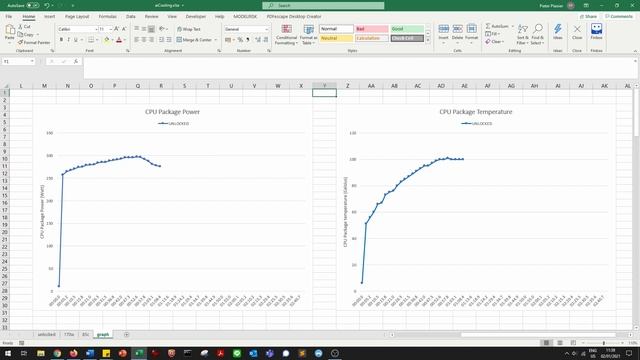Expand the AutoSum dropdown arrow
This screenshot has height=360, width=640.
point(513,26)
